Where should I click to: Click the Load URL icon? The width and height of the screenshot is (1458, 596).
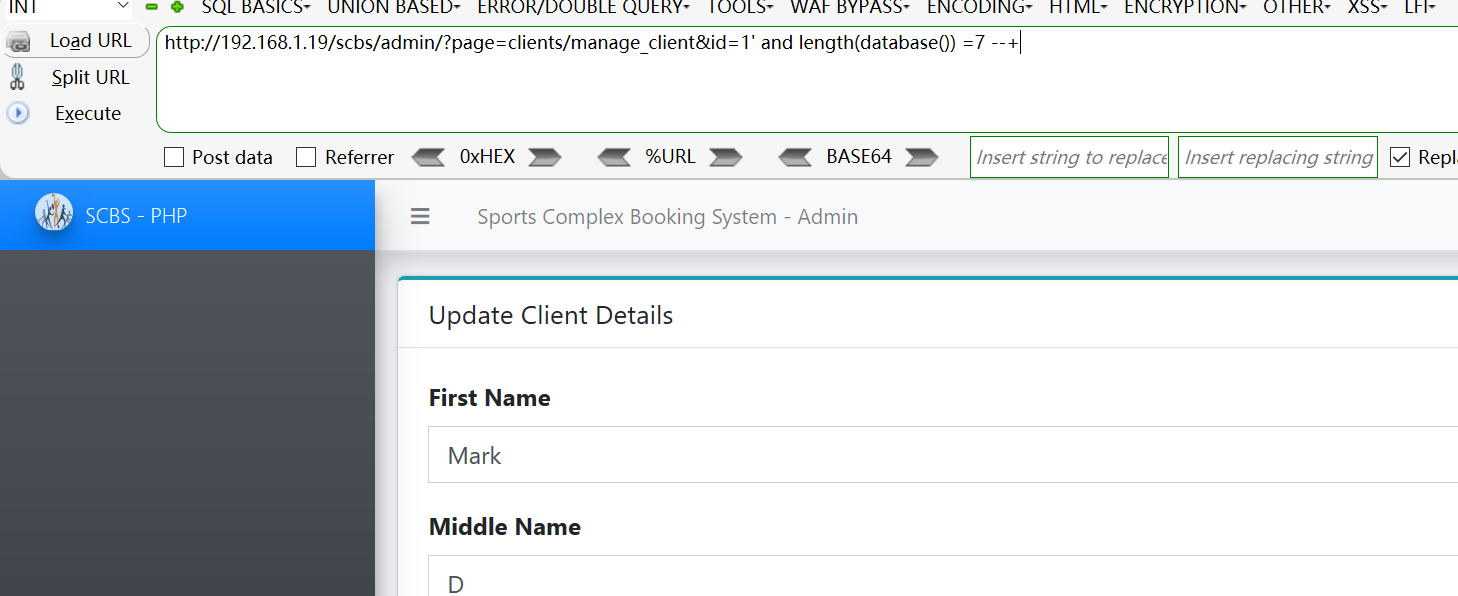point(18,42)
